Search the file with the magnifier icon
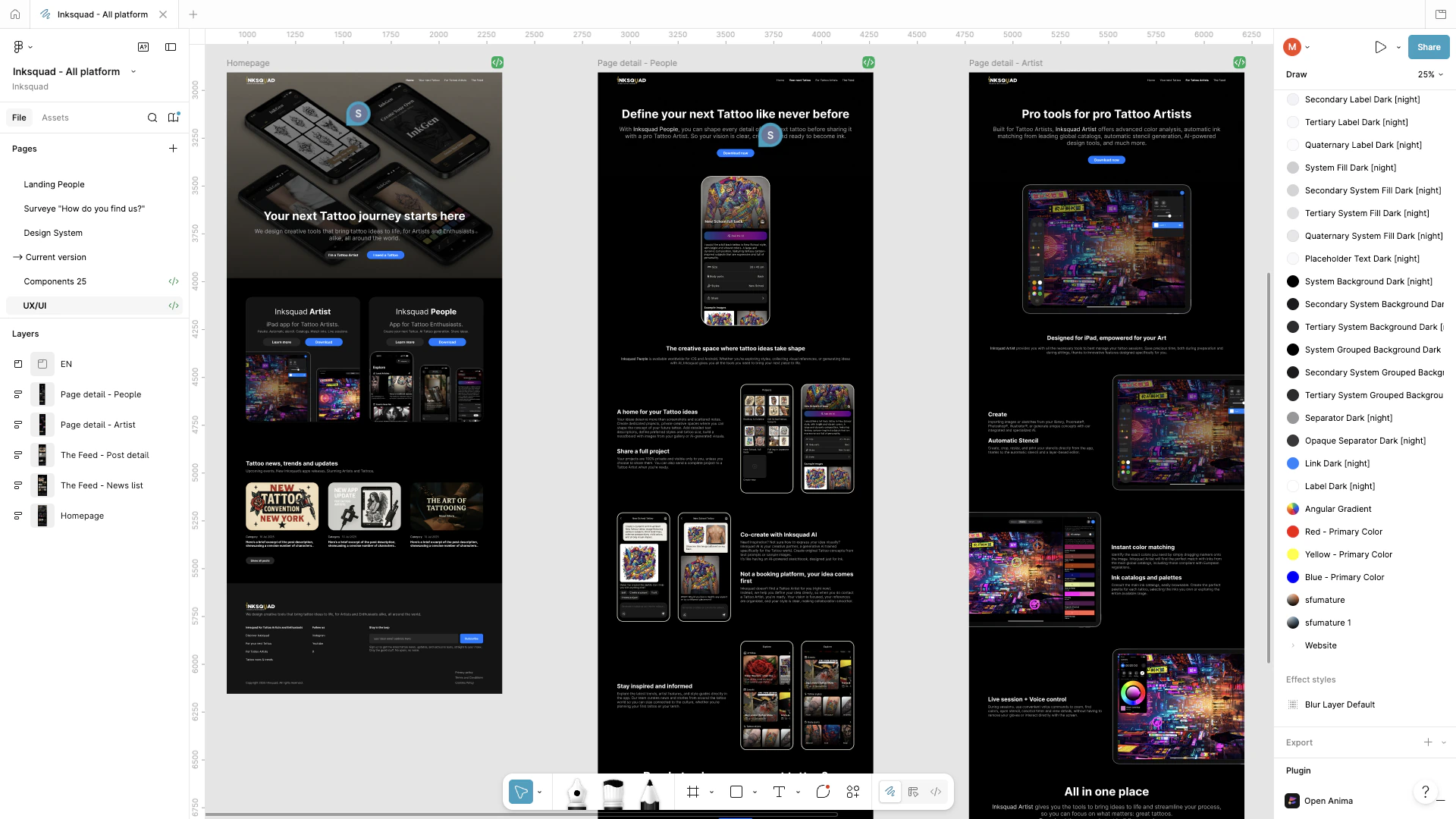1456x819 pixels. [152, 118]
